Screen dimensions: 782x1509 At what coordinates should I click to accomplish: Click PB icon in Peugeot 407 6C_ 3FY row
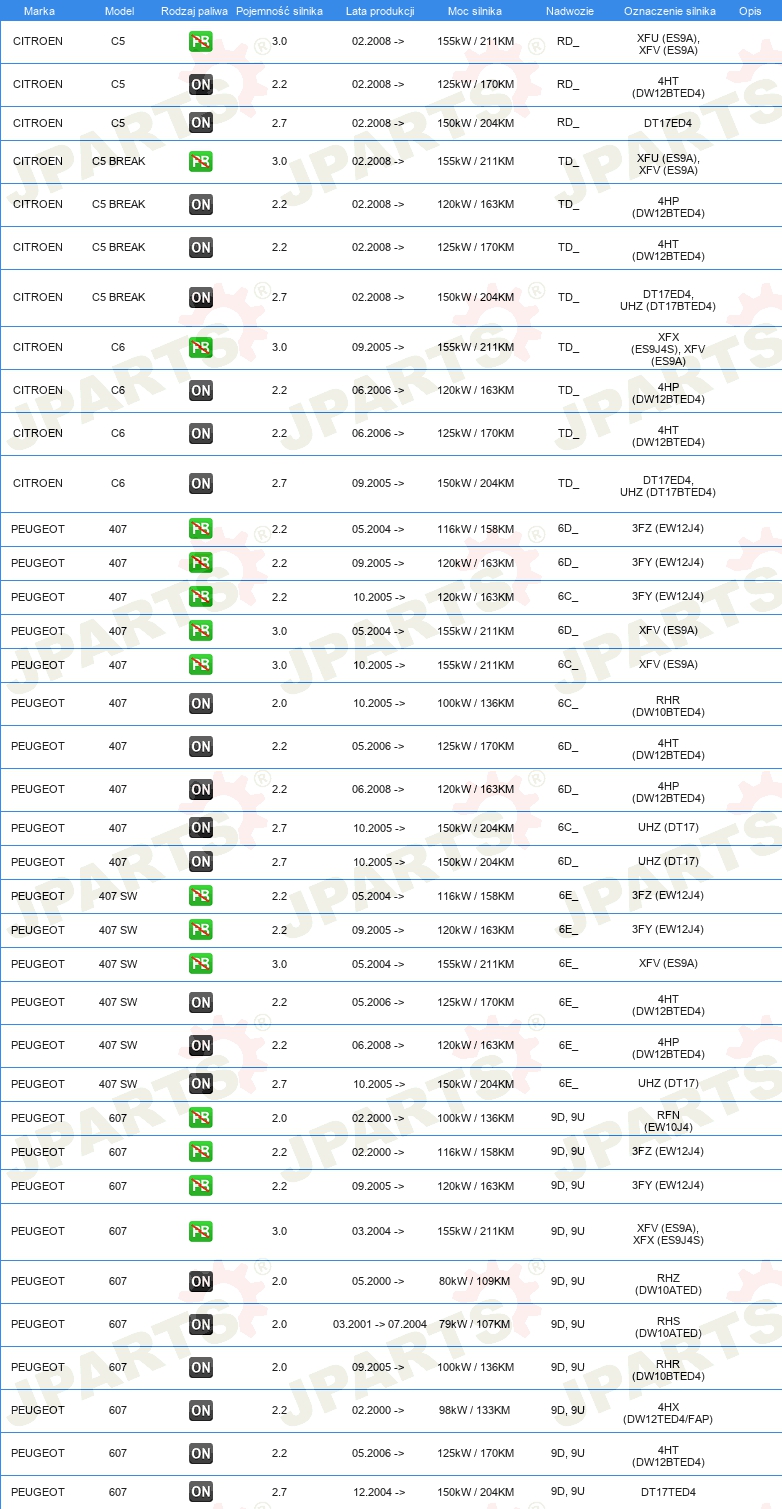(201, 596)
